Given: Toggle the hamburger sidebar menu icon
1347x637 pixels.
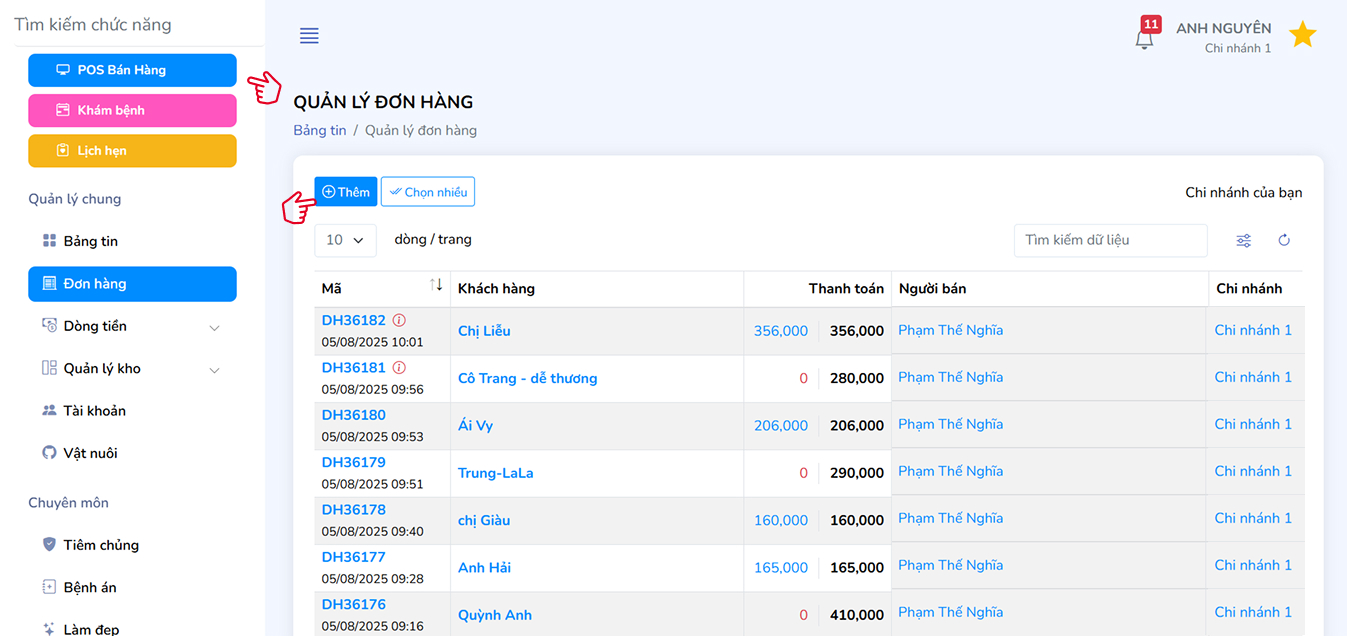Looking at the screenshot, I should [309, 36].
